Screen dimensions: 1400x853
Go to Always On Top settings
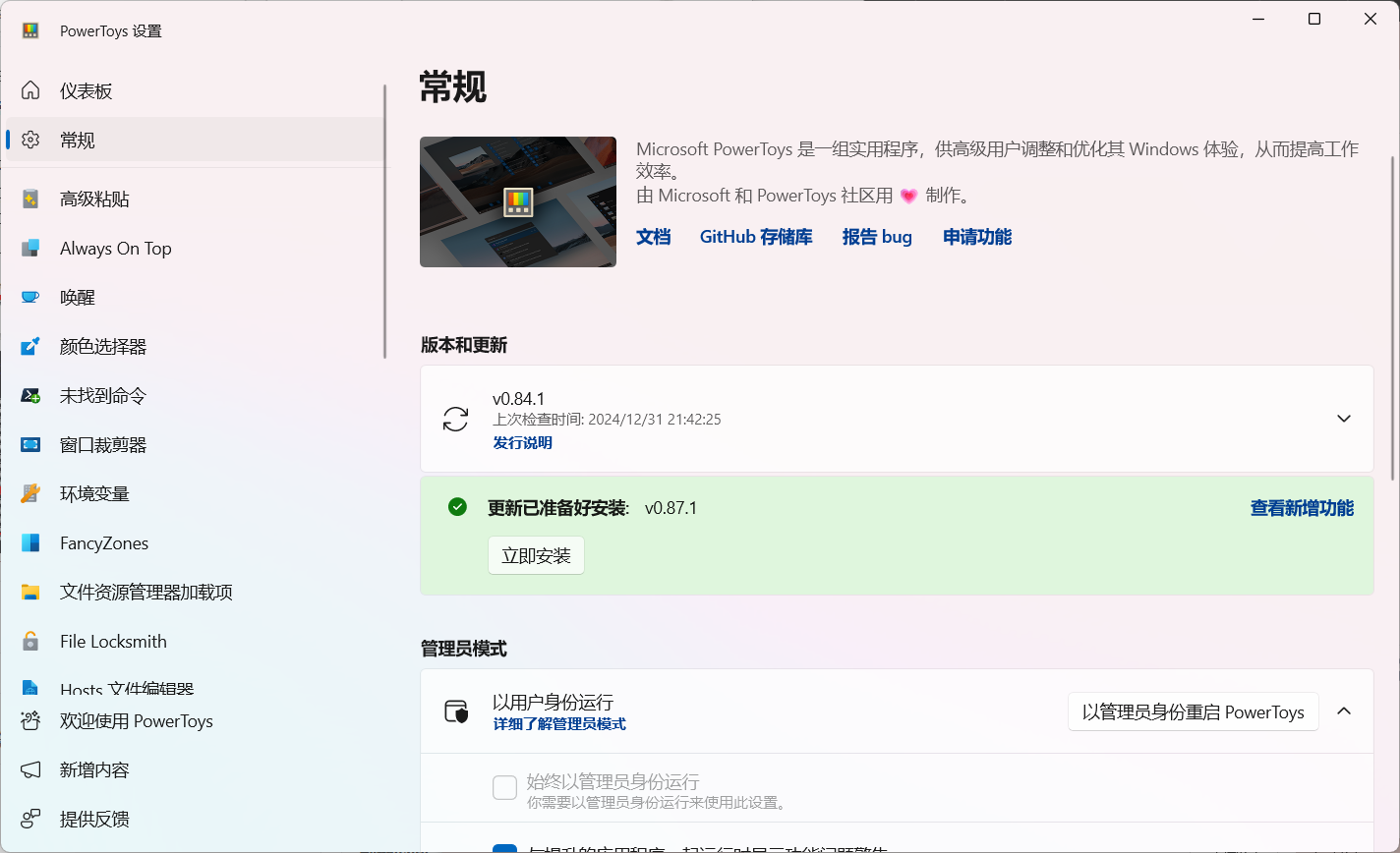coord(195,248)
